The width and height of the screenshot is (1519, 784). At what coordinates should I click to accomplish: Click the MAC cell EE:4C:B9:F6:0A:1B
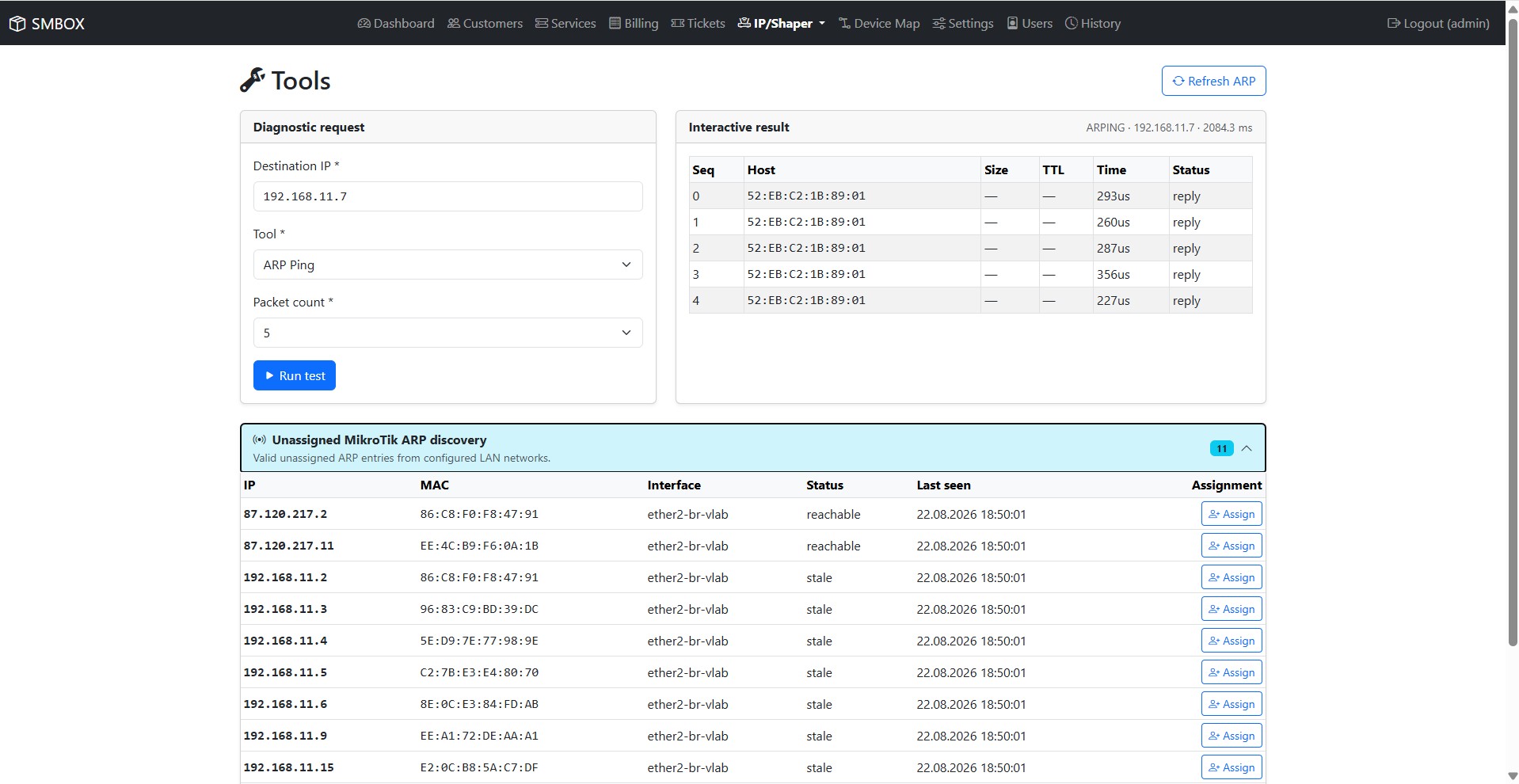click(x=479, y=546)
